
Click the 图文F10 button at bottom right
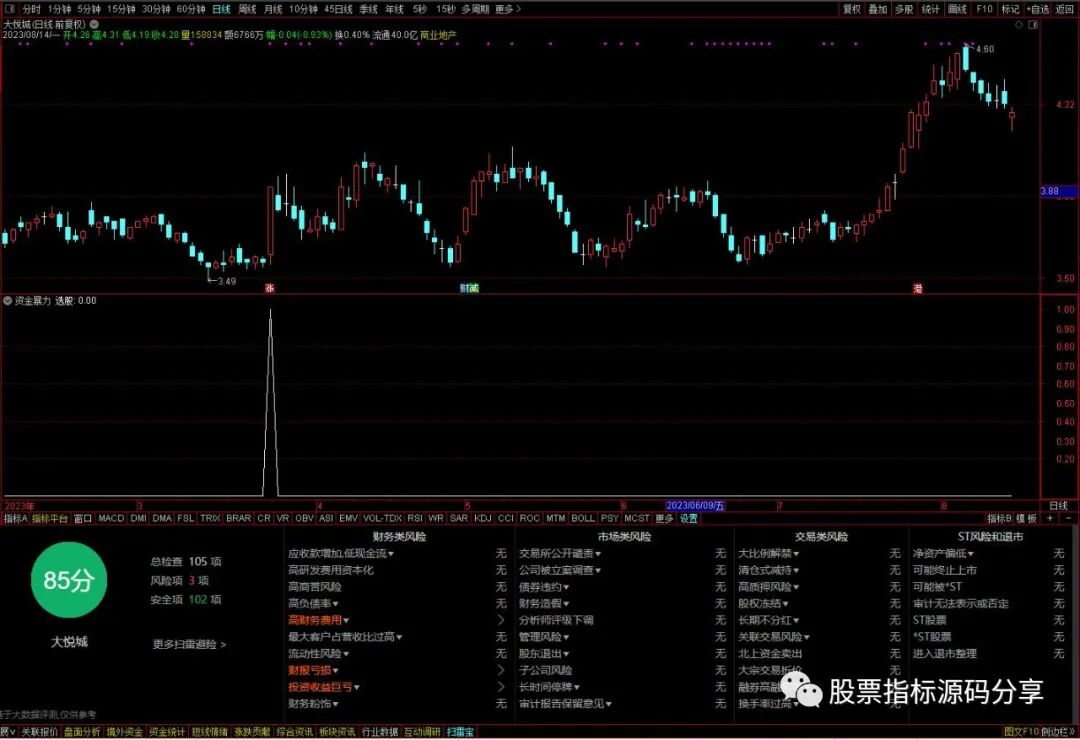click(1021, 732)
